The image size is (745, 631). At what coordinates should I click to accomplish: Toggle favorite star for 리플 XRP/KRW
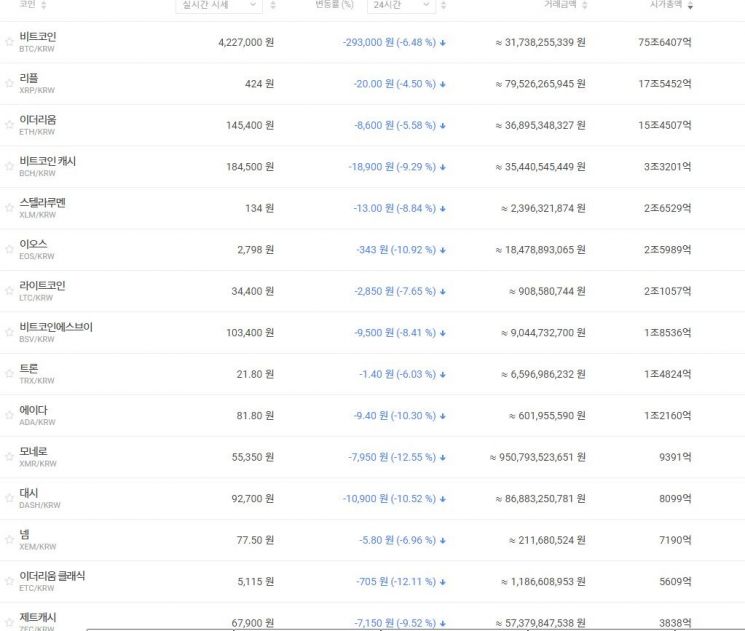[x=9, y=84]
